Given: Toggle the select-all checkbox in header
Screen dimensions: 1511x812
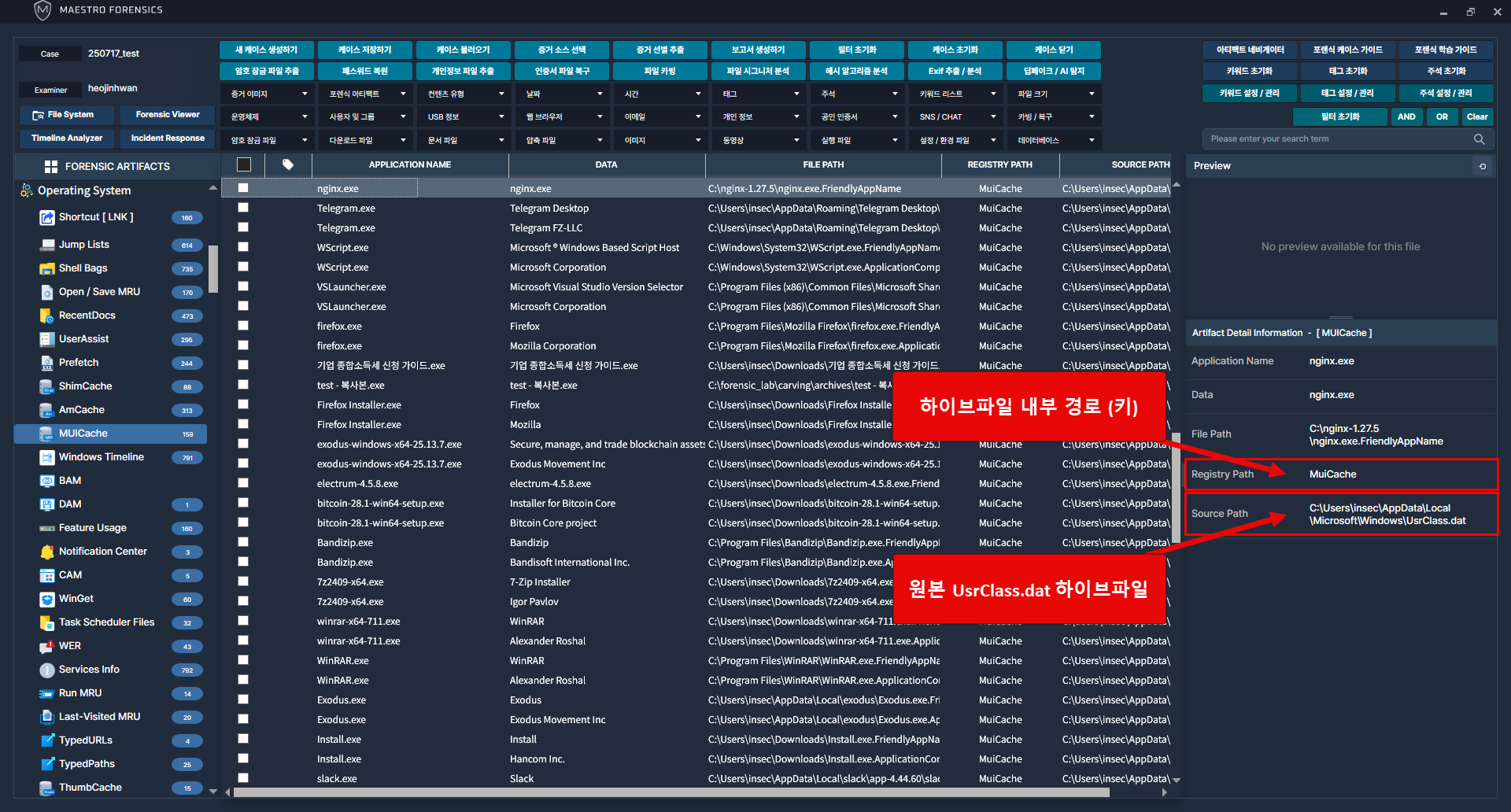Looking at the screenshot, I should (x=244, y=164).
